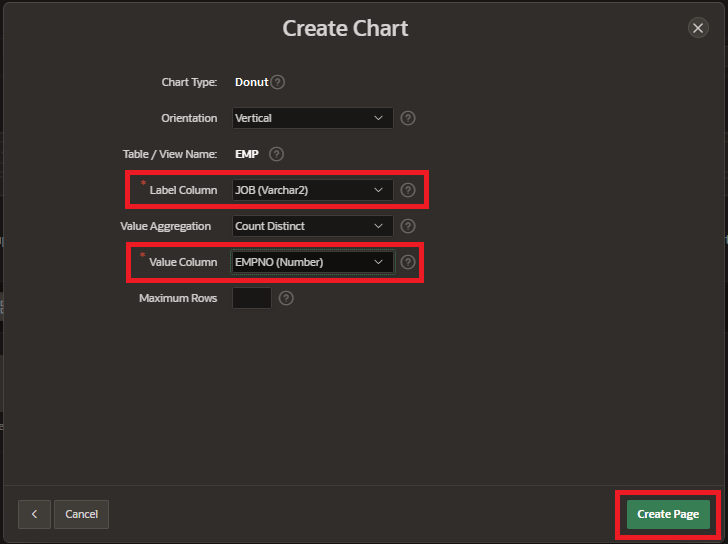Show help for Maximum Rows
This screenshot has height=544, width=728.
tap(286, 298)
